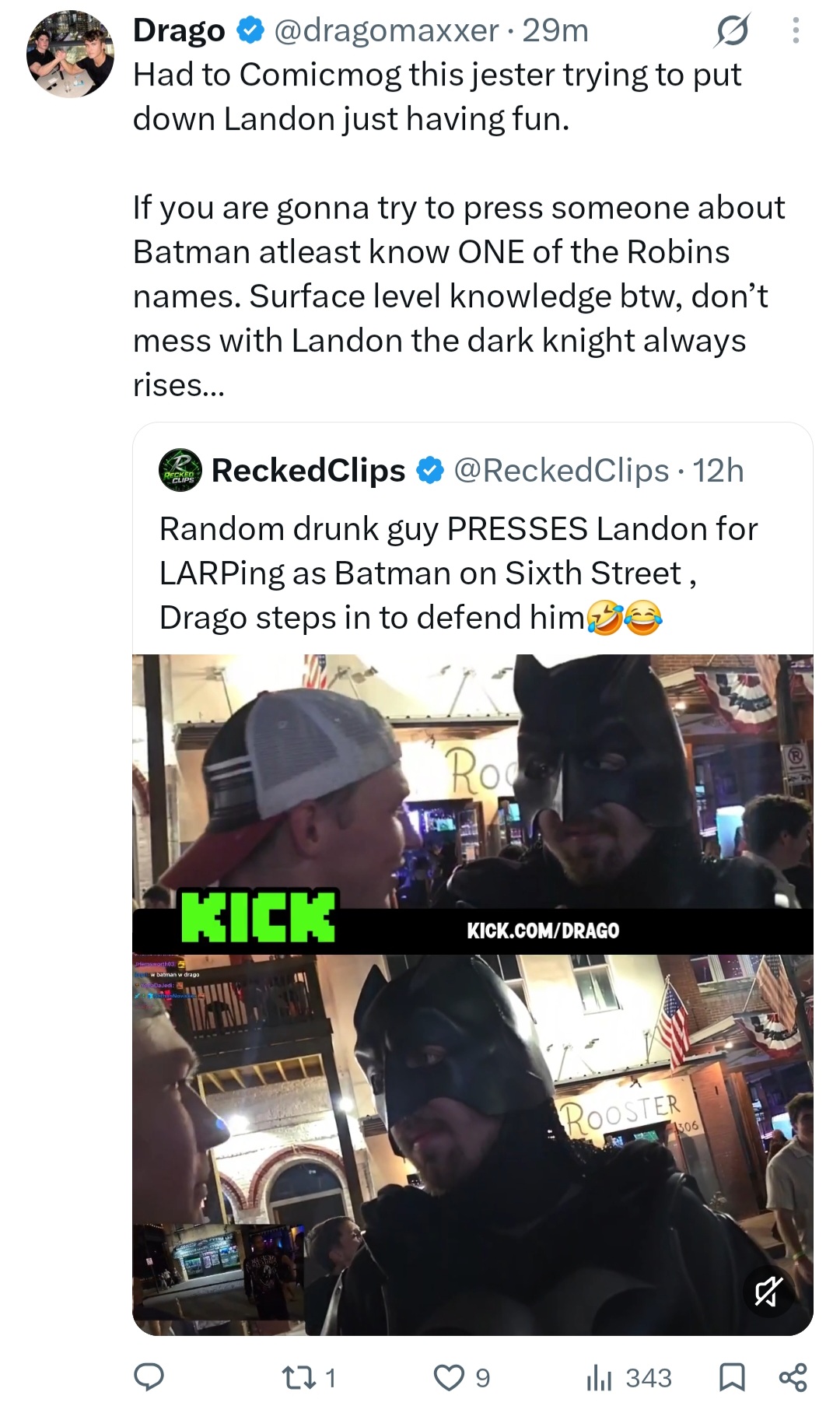Open the reply comment icon
840x1413 pixels.
coord(149,1378)
